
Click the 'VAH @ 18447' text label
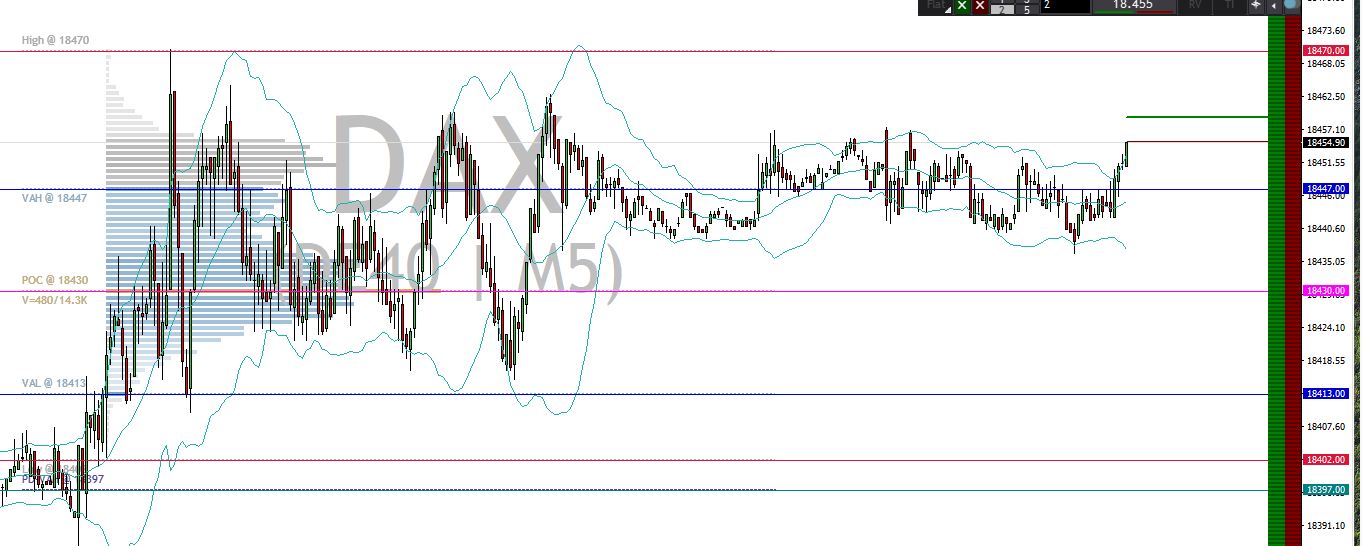coord(55,199)
